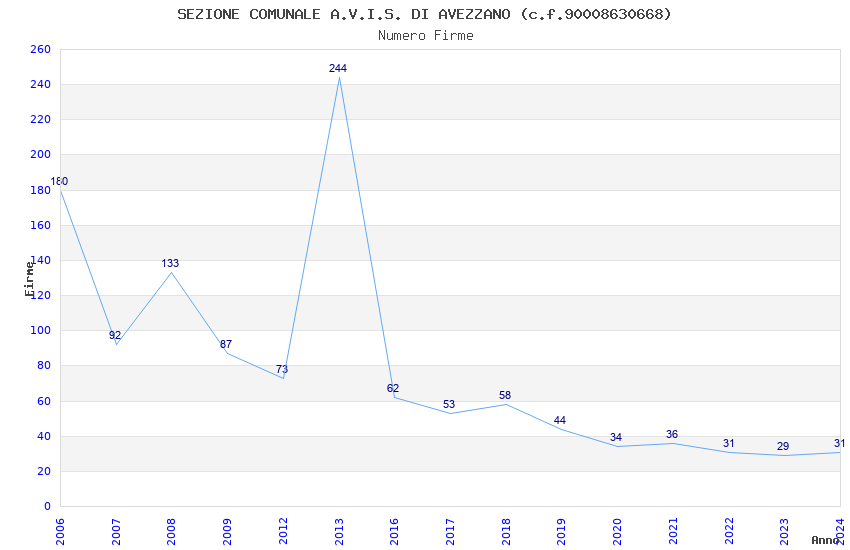Click the 2012 x-axis year label

283,532
